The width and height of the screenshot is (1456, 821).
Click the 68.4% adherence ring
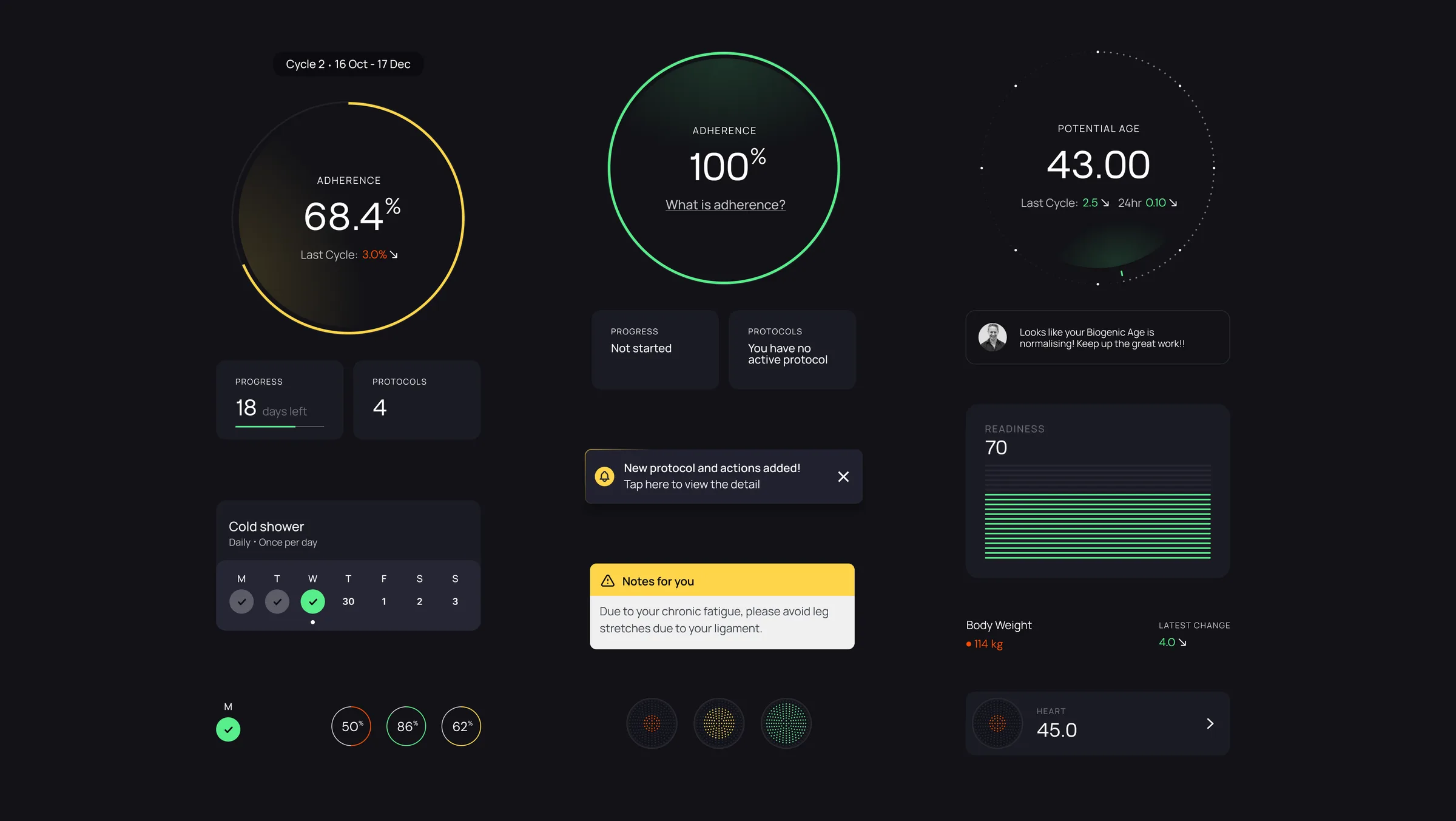click(x=348, y=218)
